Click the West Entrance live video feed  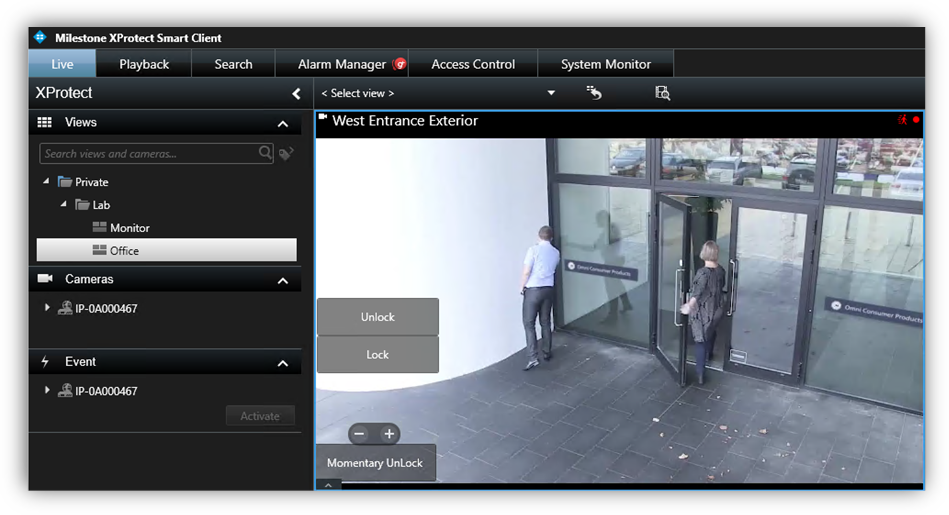(619, 310)
